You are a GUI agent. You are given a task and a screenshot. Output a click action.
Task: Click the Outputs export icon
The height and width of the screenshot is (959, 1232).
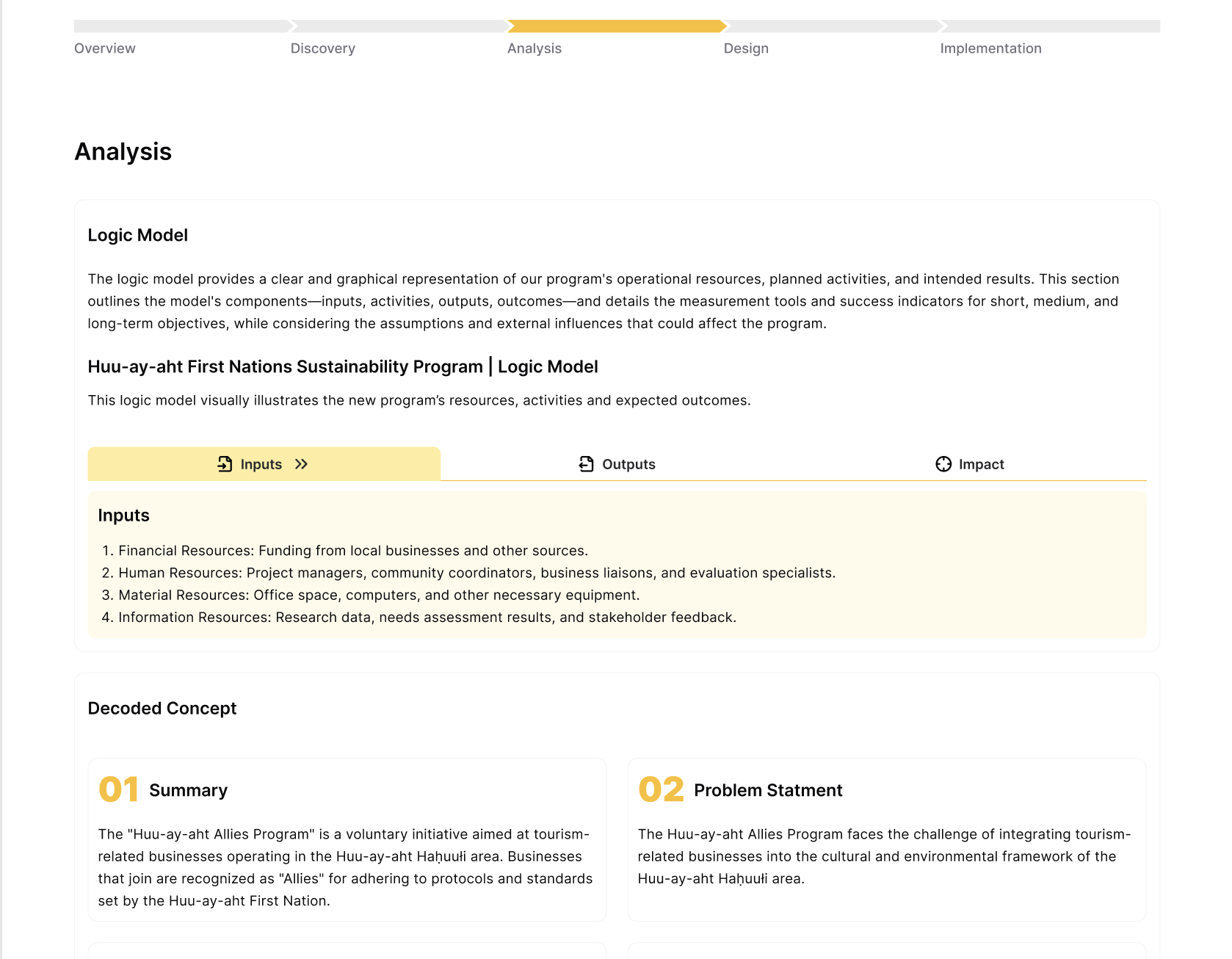(x=586, y=464)
